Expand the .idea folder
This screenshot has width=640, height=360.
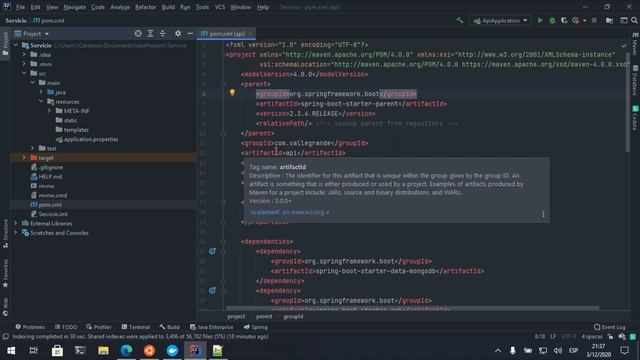coord(24,54)
